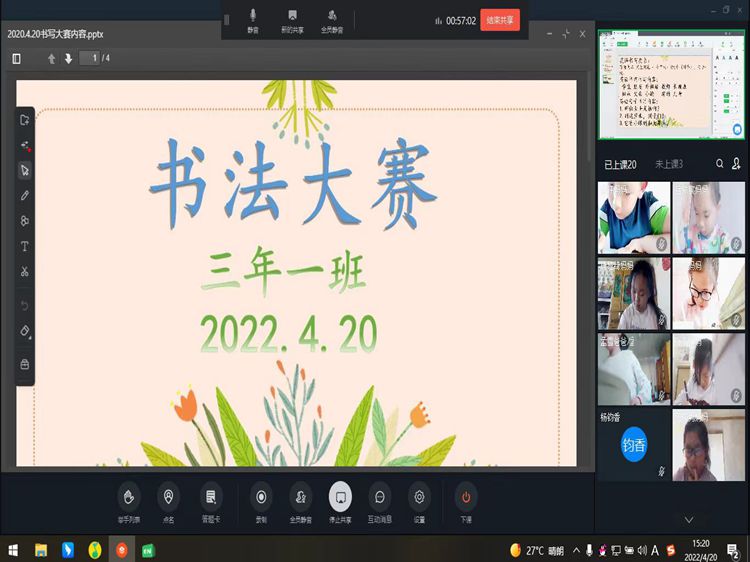Click the scissors cut tool
Viewport: 750px width, 562px height.
(x=25, y=271)
